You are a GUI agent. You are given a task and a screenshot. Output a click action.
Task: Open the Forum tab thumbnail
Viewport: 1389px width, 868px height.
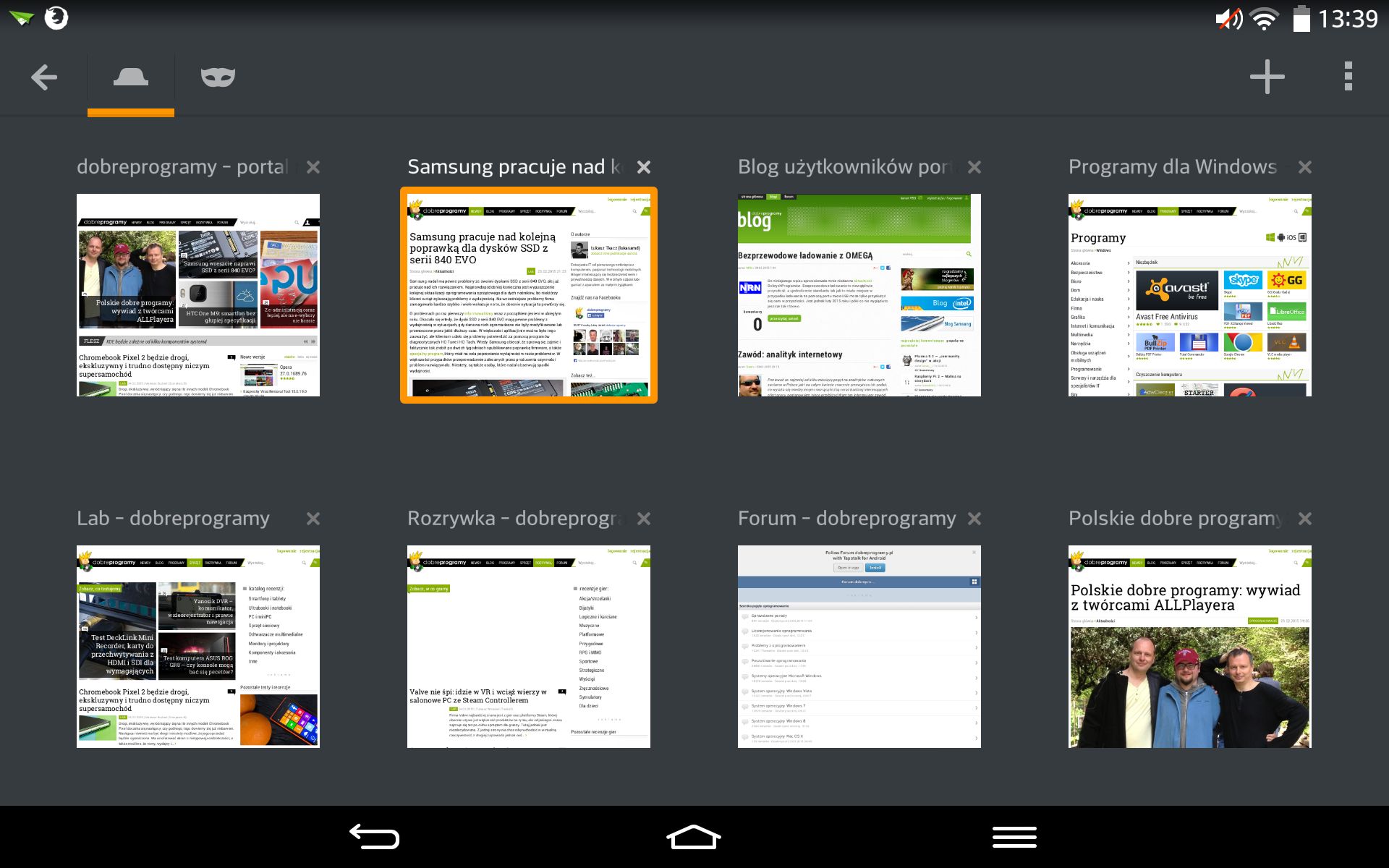[x=859, y=647]
